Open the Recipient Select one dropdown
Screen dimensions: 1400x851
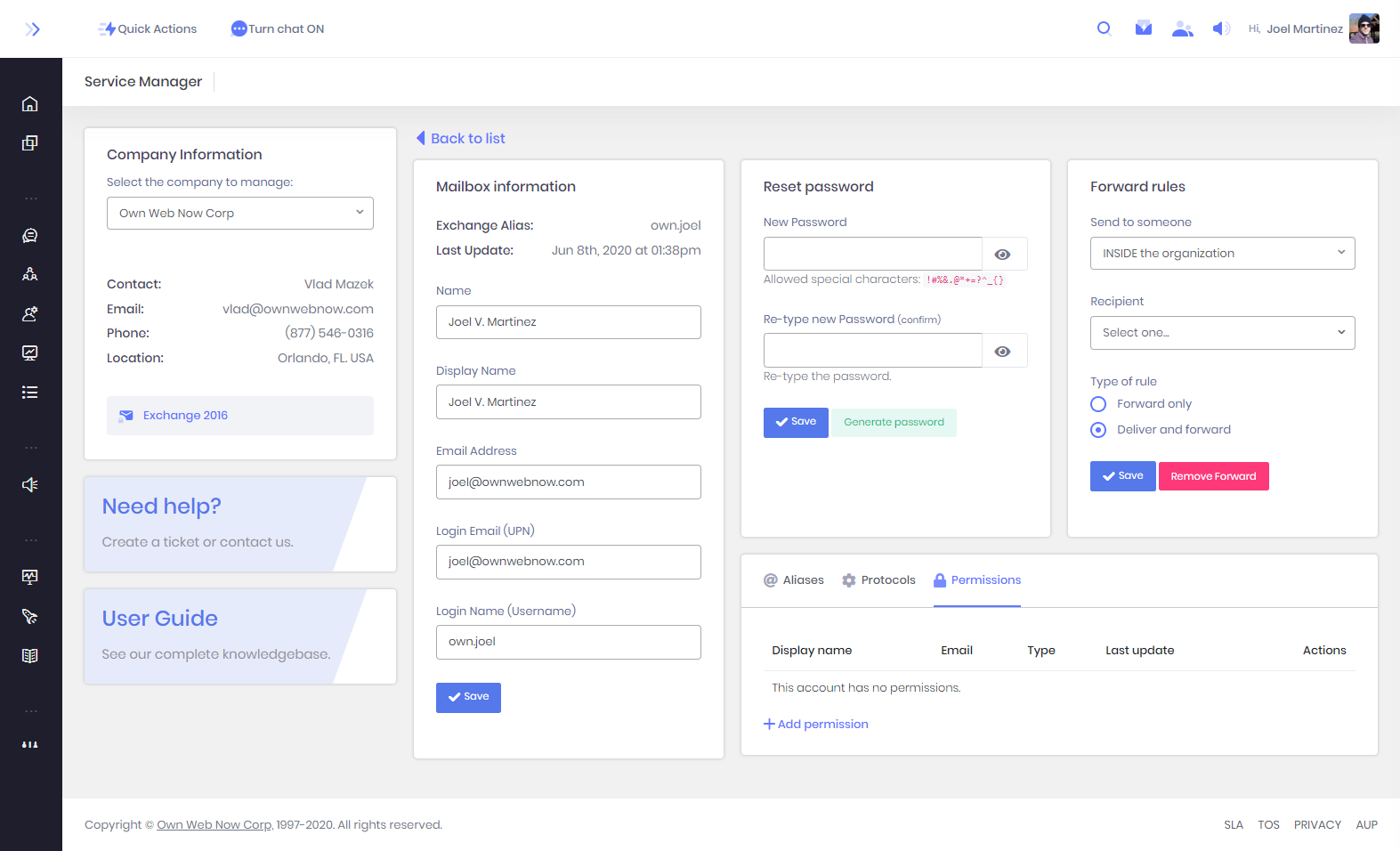[1222, 333]
